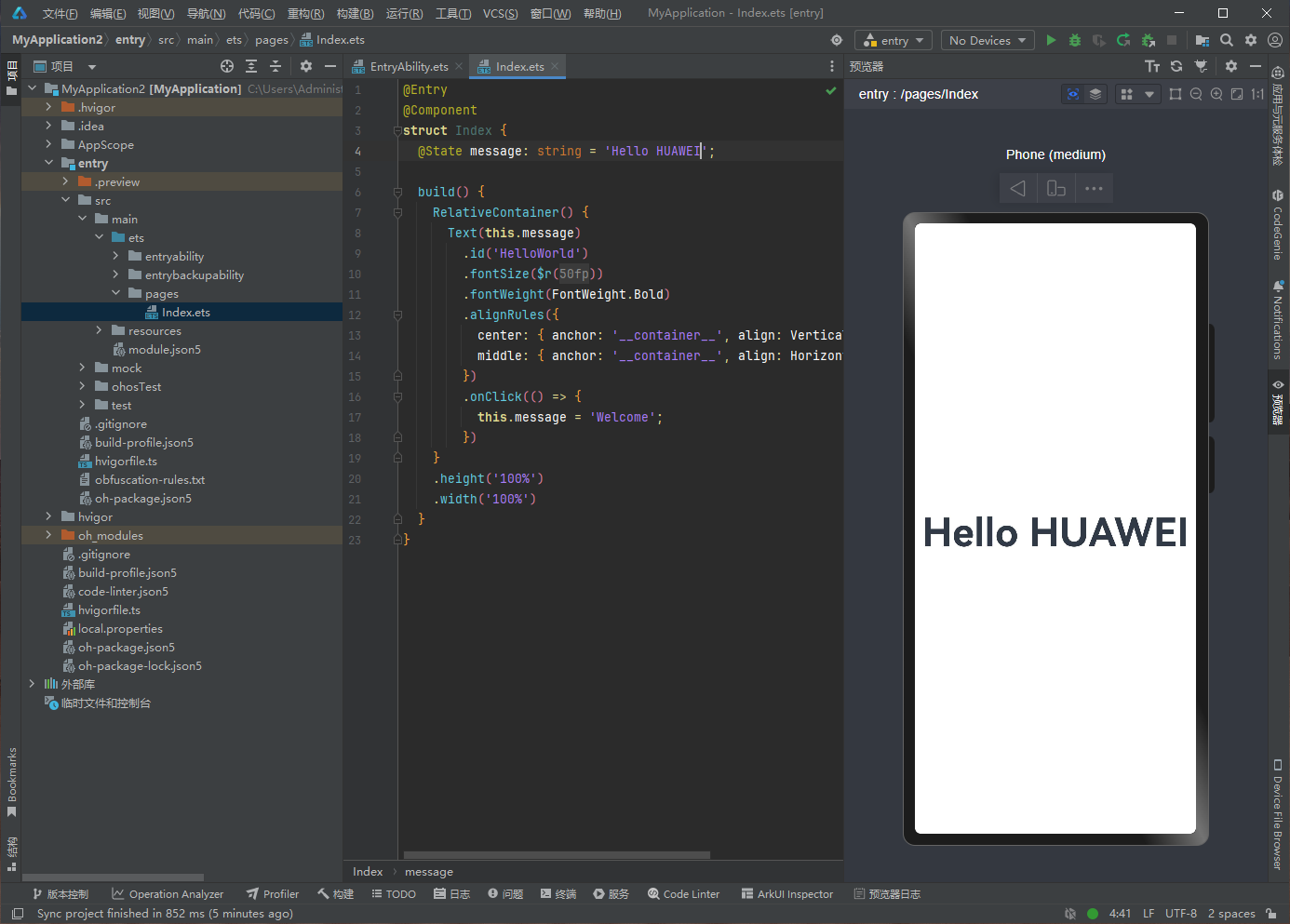
Task: Expand the 外部库 node
Action: [32, 684]
